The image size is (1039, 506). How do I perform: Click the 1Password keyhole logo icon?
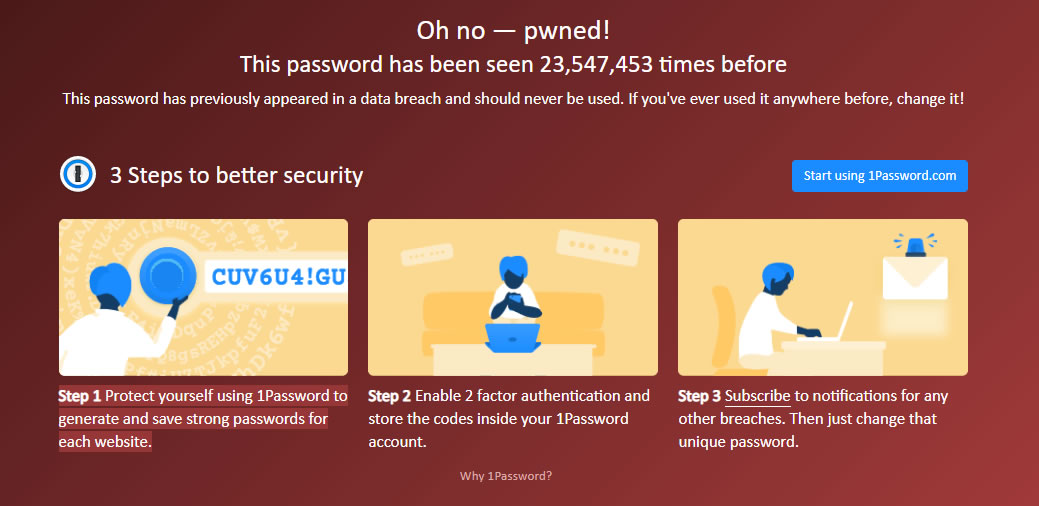76,175
